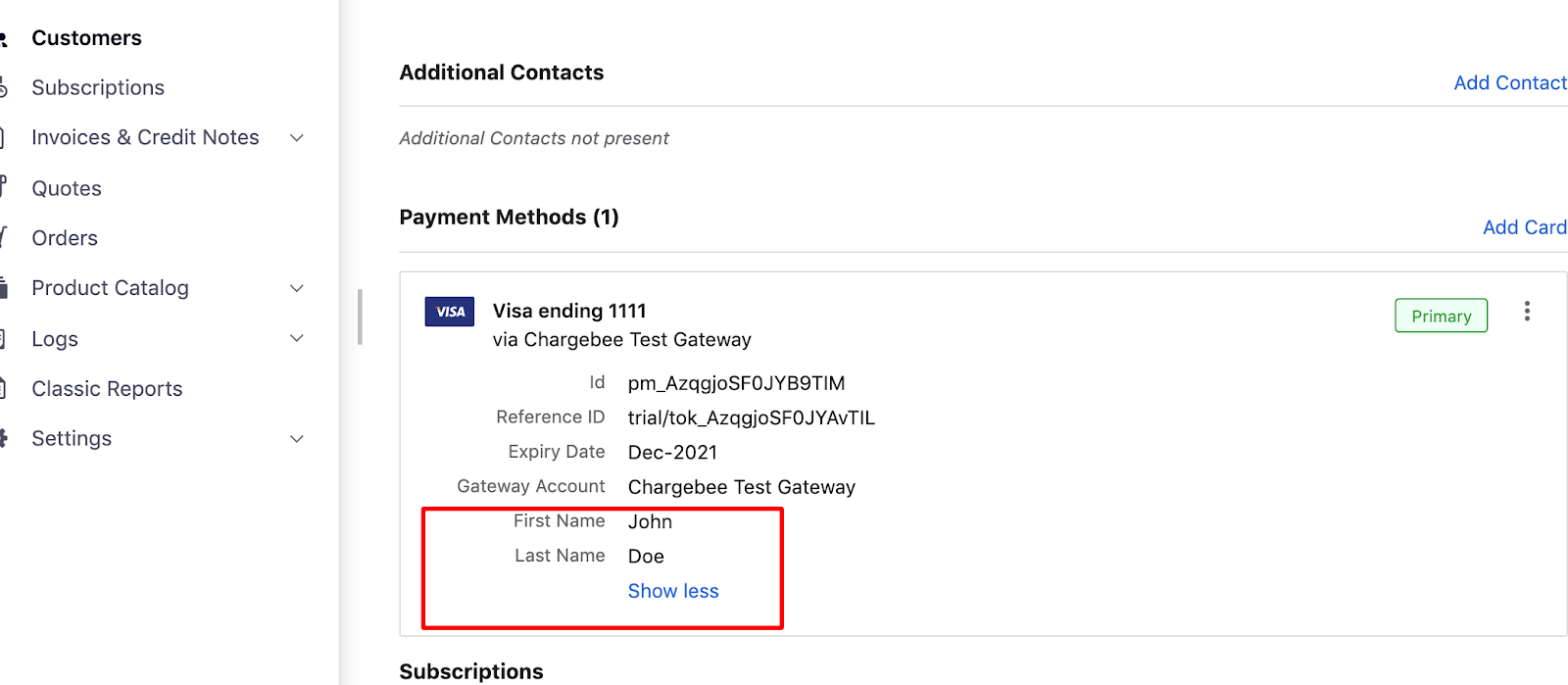The image size is (1568, 685).
Task: Click the payment method Id value
Action: [736, 383]
